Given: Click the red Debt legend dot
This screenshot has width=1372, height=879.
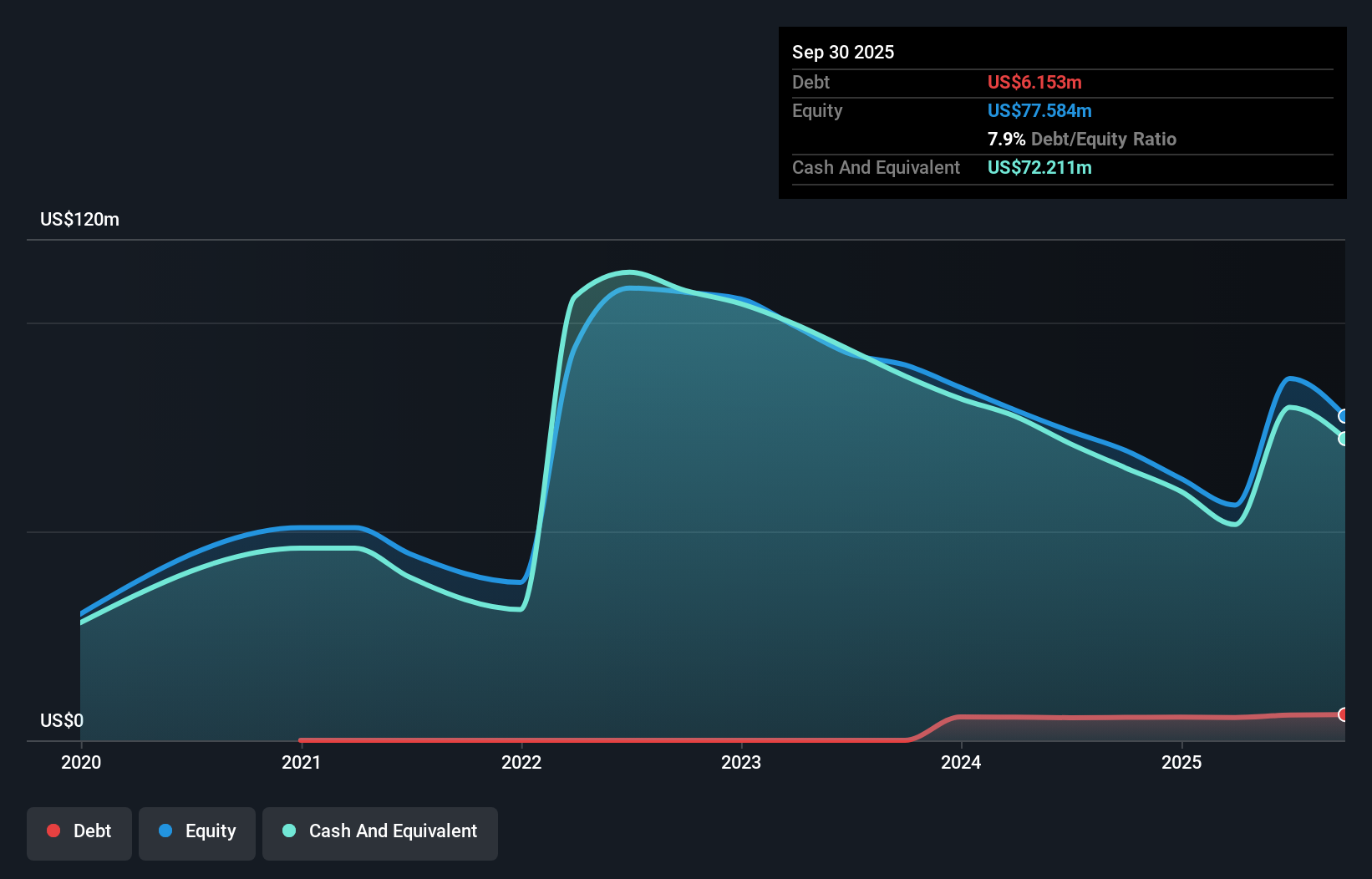Looking at the screenshot, I should click(53, 831).
